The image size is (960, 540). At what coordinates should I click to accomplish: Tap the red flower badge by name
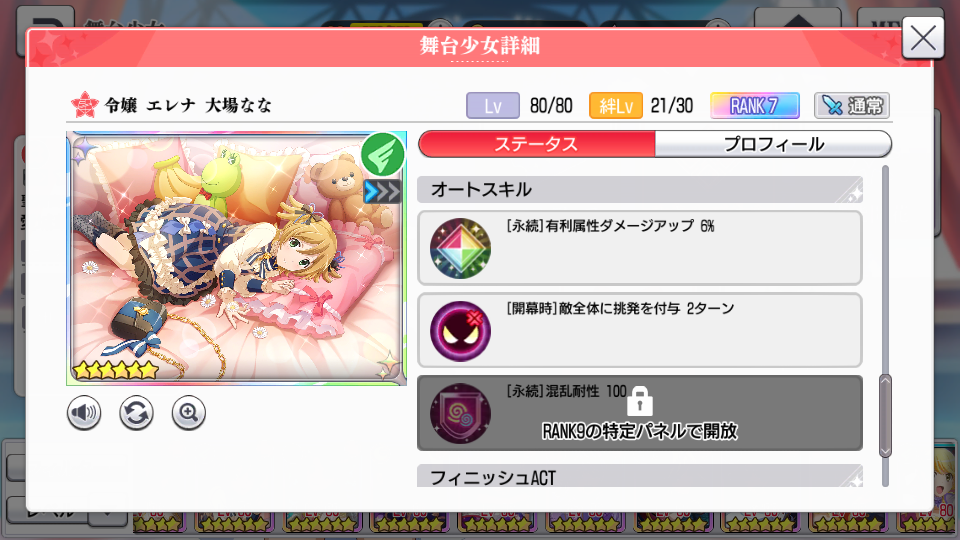point(84,105)
